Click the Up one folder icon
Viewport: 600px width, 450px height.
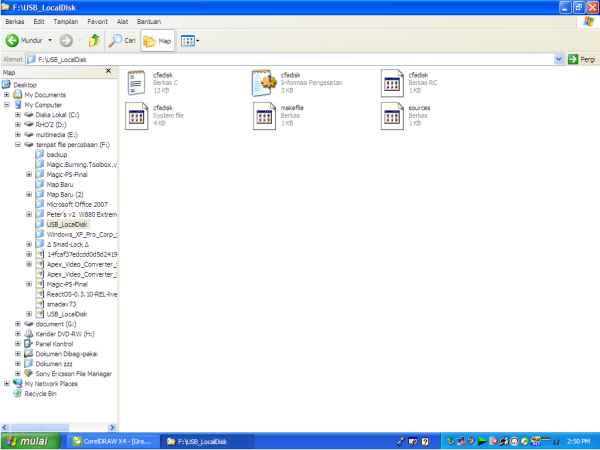tap(94, 41)
